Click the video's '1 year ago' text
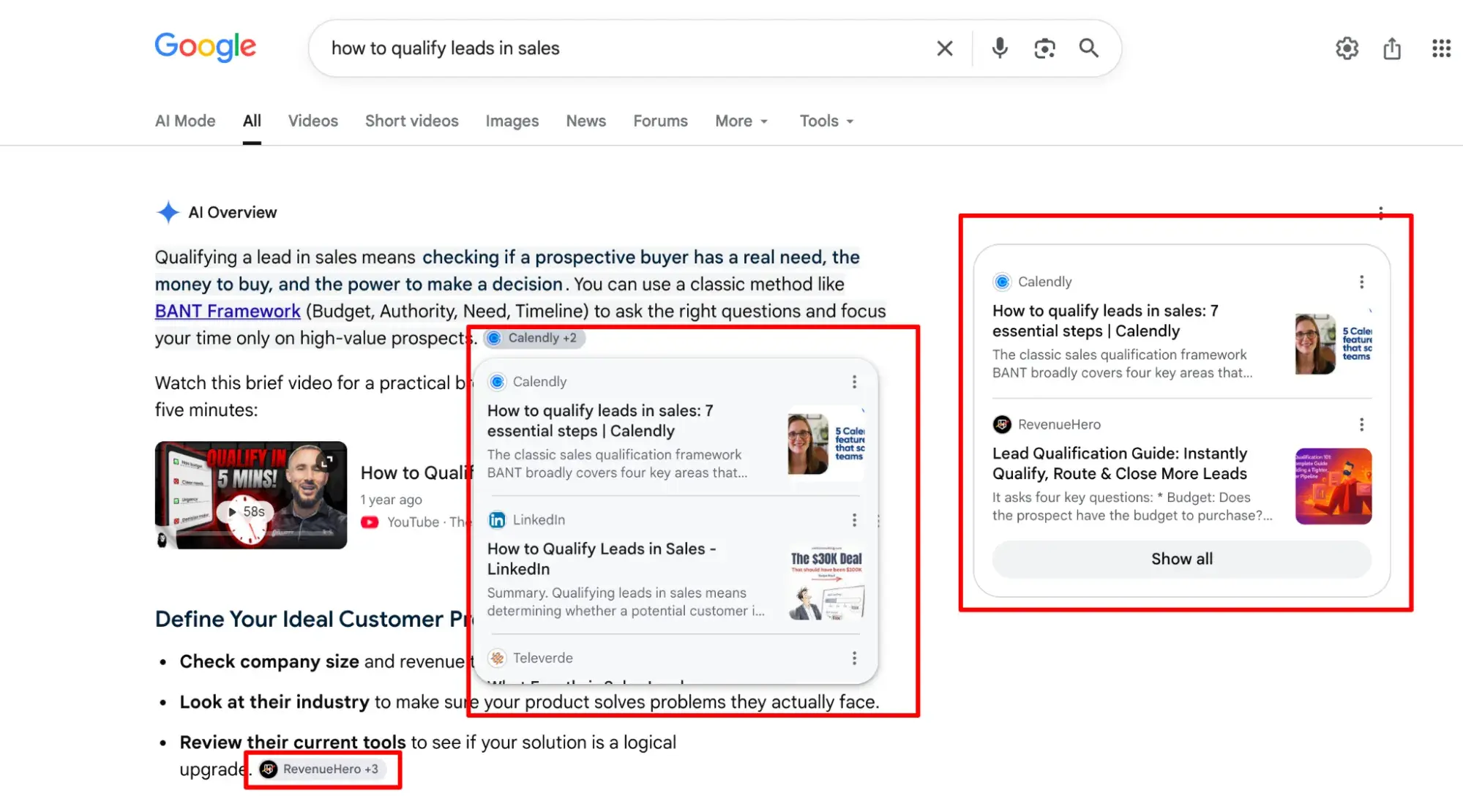The image size is (1463, 812). pos(391,500)
